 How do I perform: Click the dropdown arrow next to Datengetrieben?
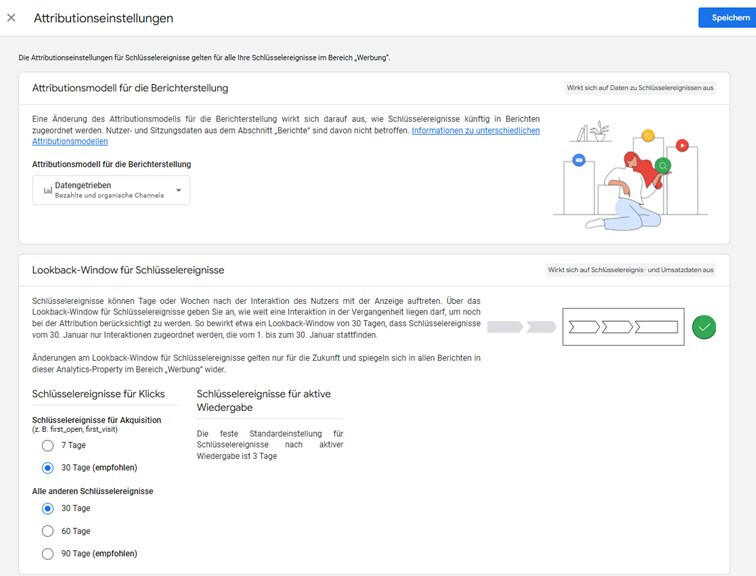178,190
